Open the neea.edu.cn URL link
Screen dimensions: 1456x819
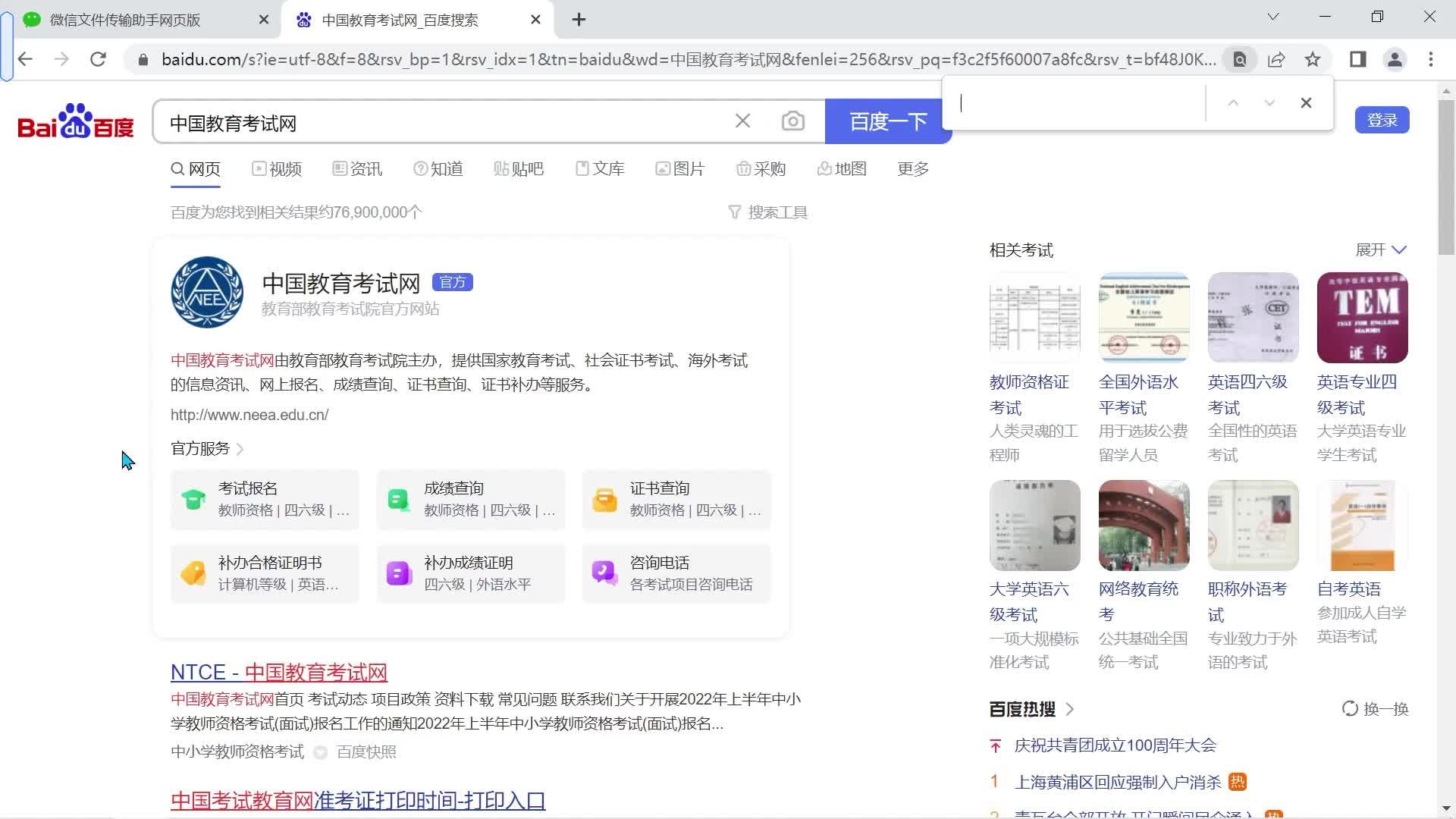tap(249, 415)
